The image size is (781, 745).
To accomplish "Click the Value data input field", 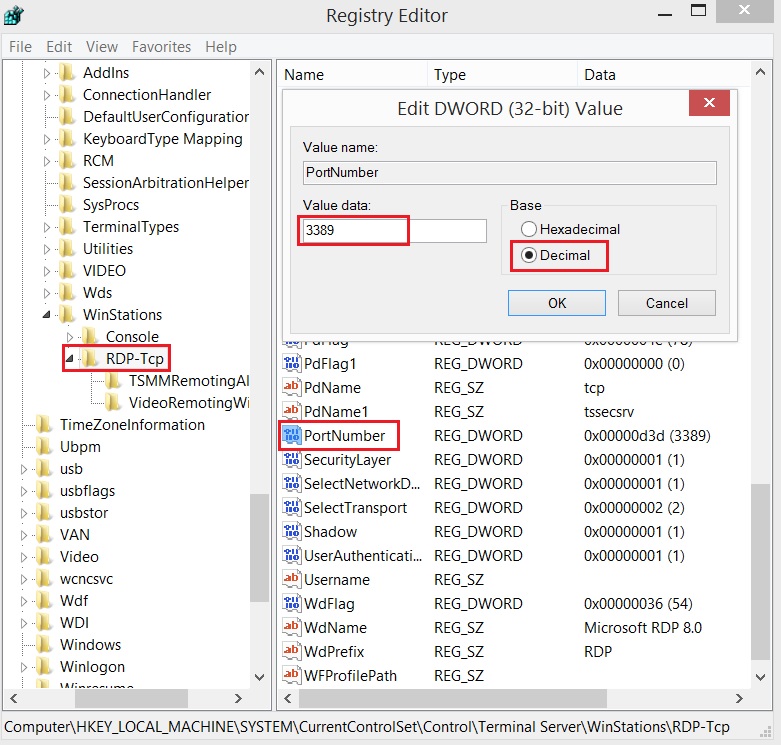I will click(x=394, y=231).
